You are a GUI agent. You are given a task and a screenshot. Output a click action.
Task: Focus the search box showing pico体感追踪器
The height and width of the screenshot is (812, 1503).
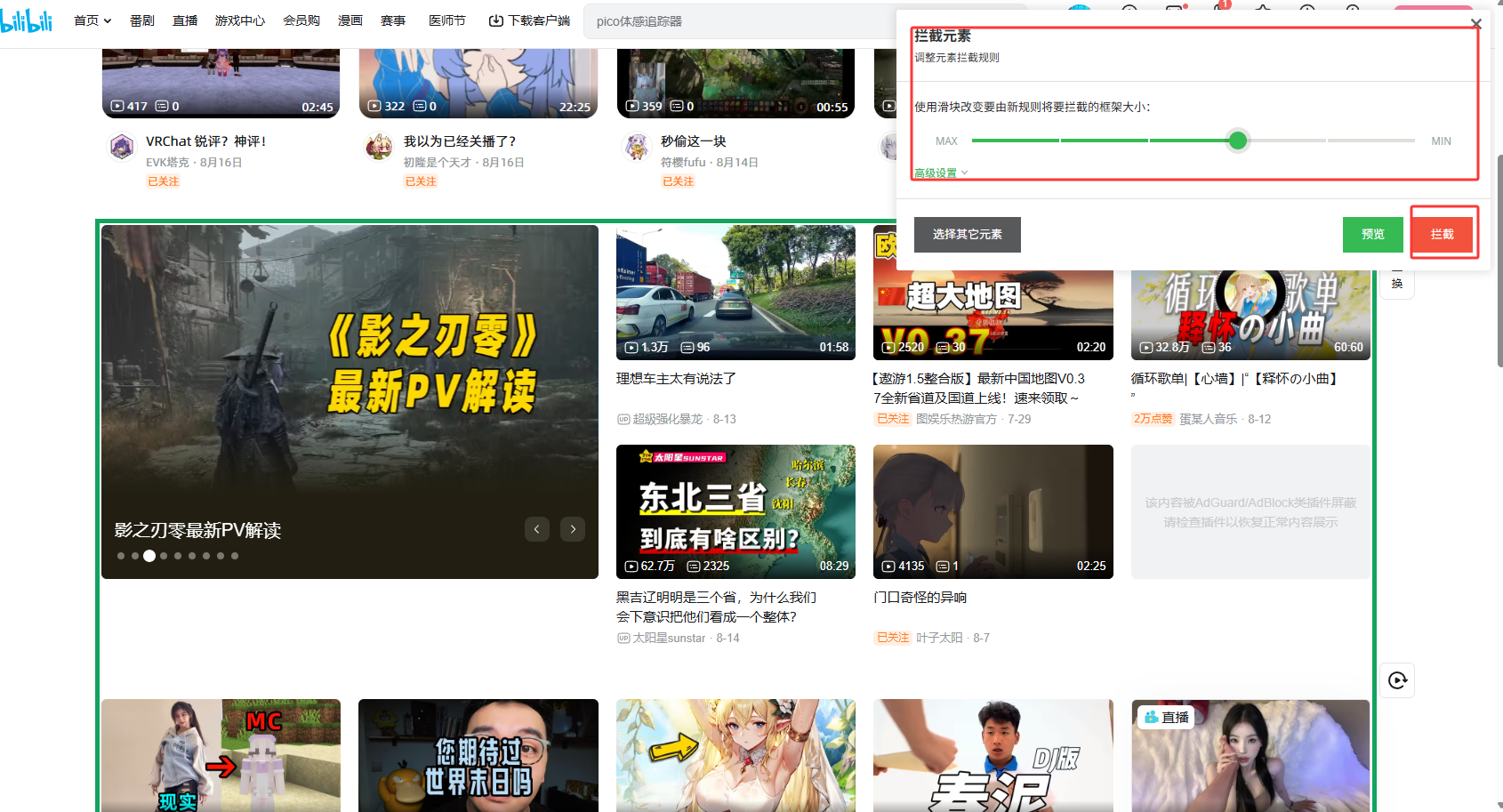click(740, 21)
